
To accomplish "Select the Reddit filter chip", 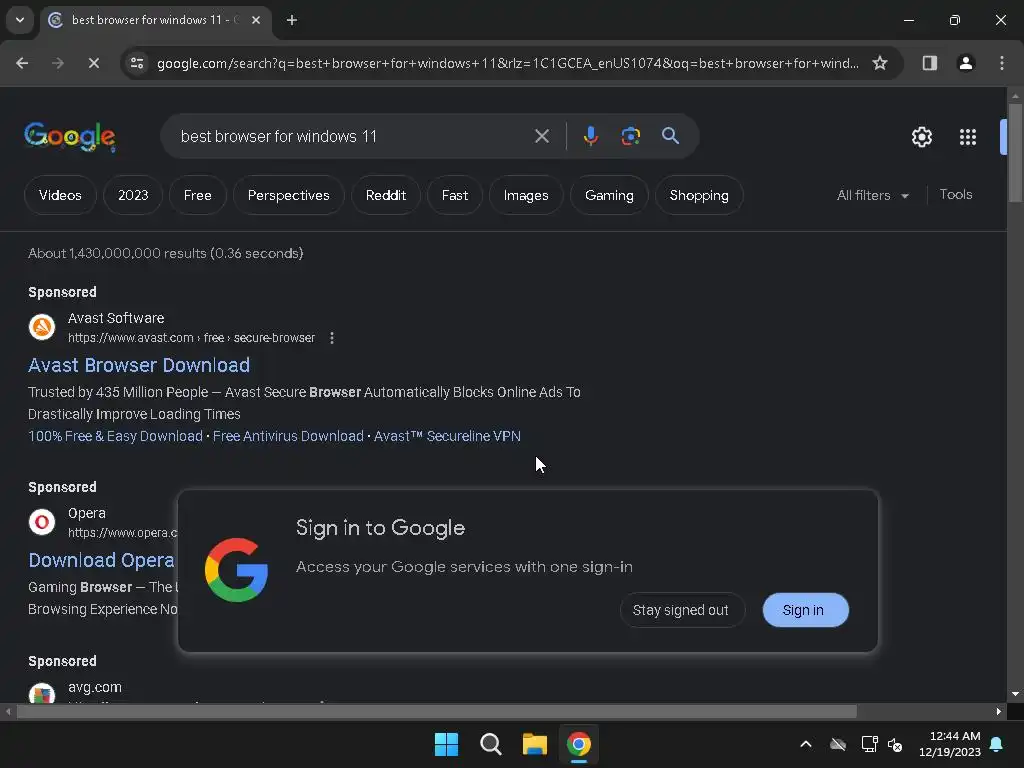I will tap(386, 195).
